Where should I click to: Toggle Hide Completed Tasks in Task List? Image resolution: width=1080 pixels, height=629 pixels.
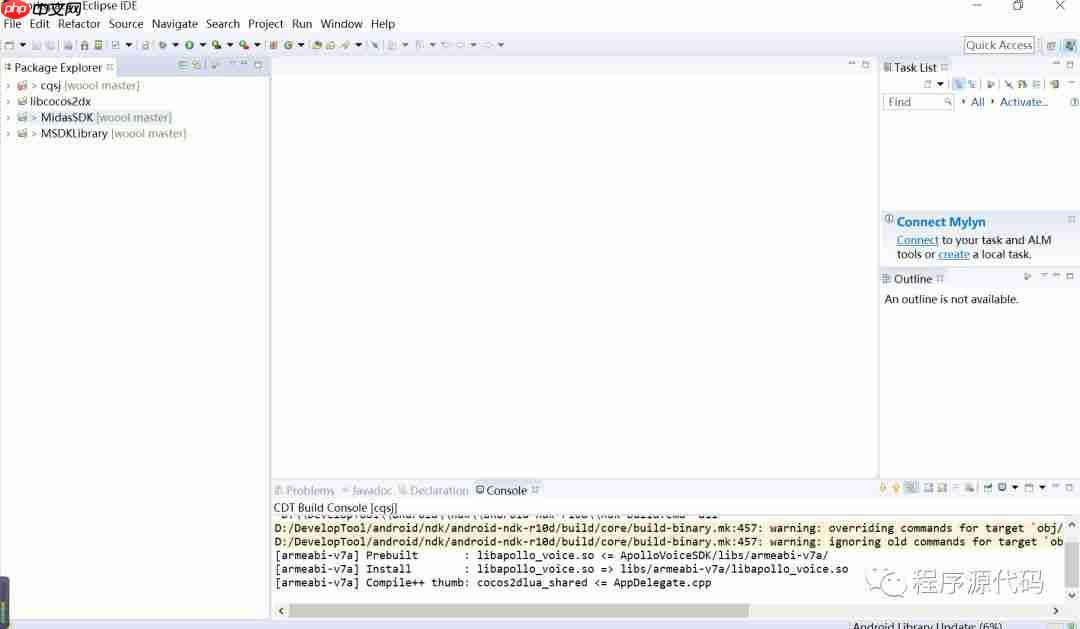[1008, 84]
